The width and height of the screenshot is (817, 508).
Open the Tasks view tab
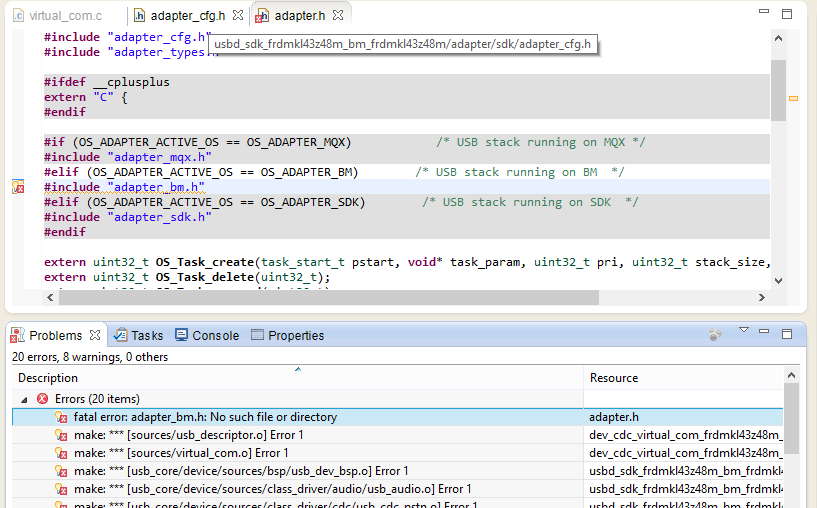click(x=139, y=336)
